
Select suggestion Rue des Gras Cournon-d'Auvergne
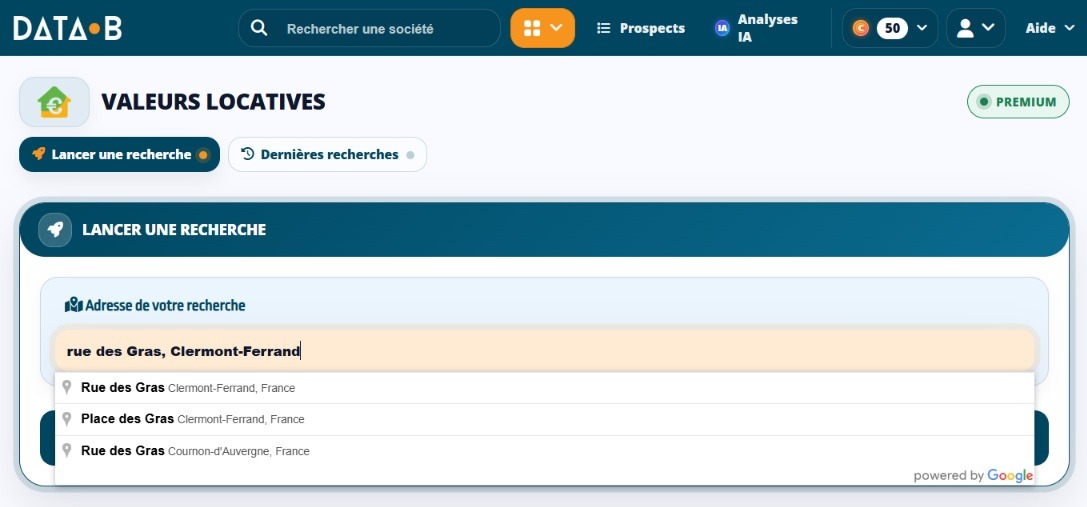pyautogui.click(x=544, y=451)
